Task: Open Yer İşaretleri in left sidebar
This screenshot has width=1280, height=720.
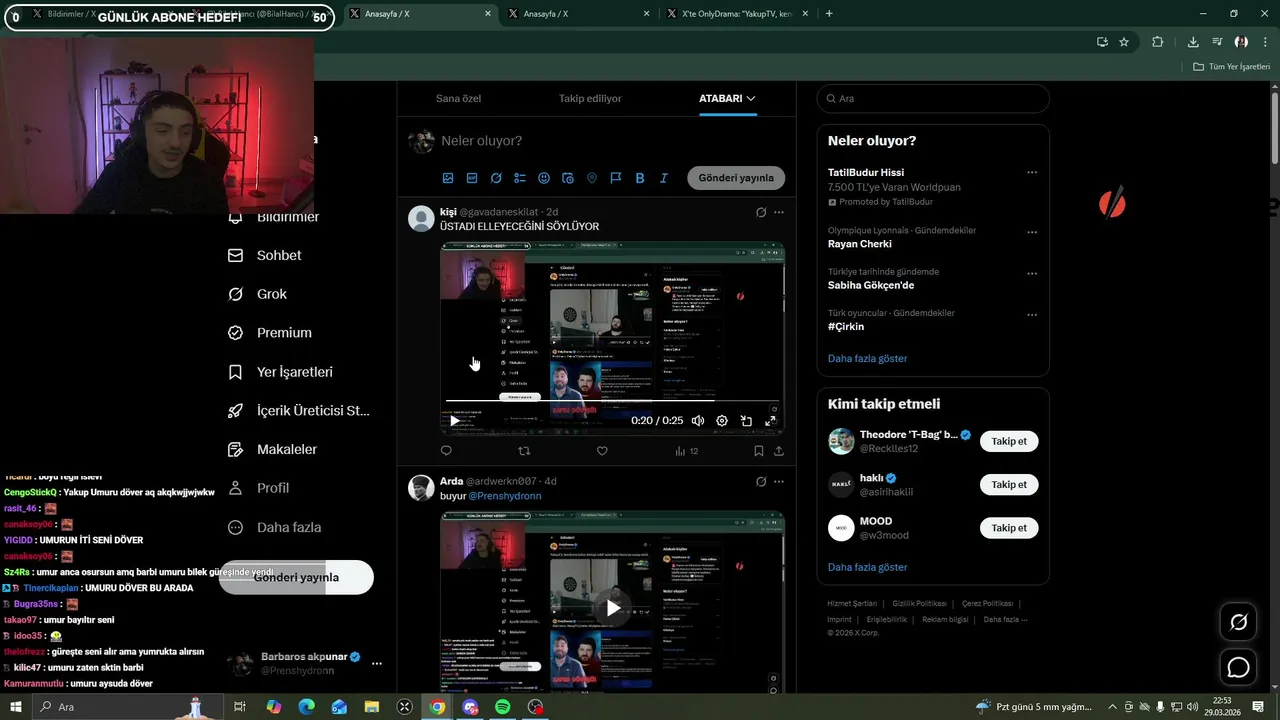Action: pyautogui.click(x=281, y=371)
